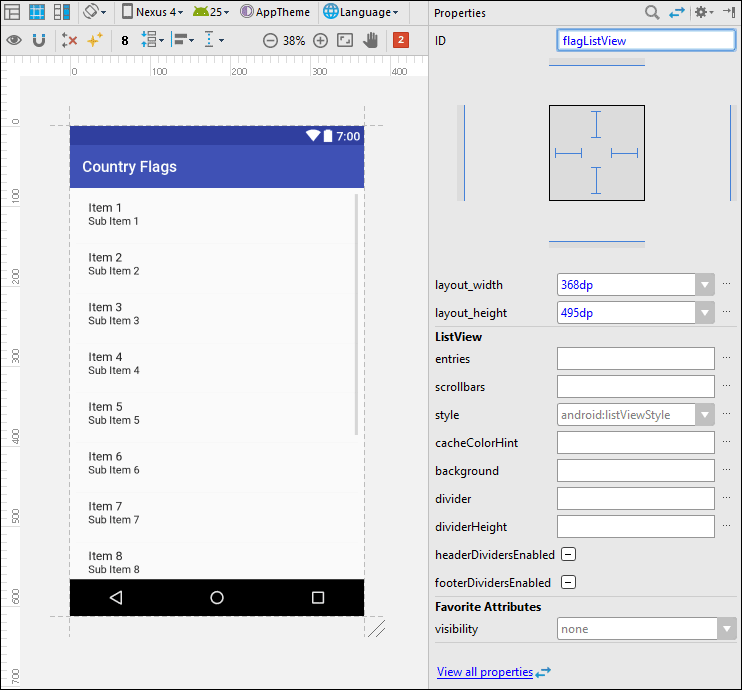
Task: Open the Pack widgets dropdown
Action: 152,40
